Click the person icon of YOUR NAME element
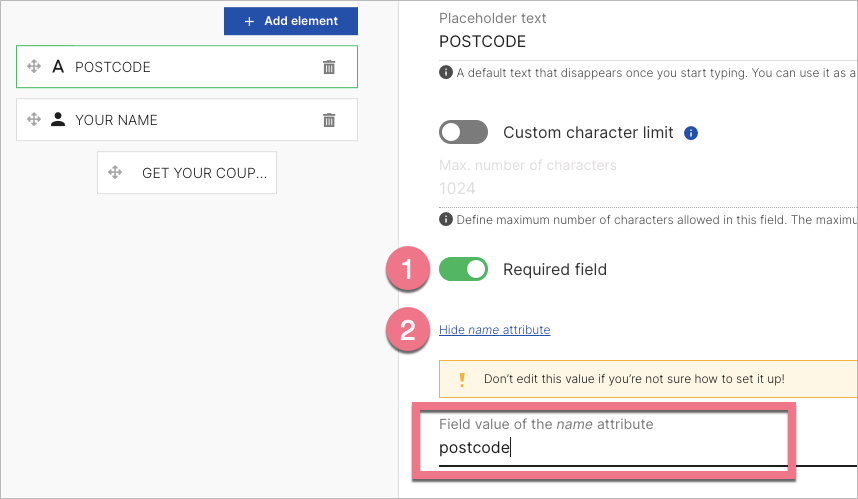Screen dimensions: 858x499 click(58, 120)
